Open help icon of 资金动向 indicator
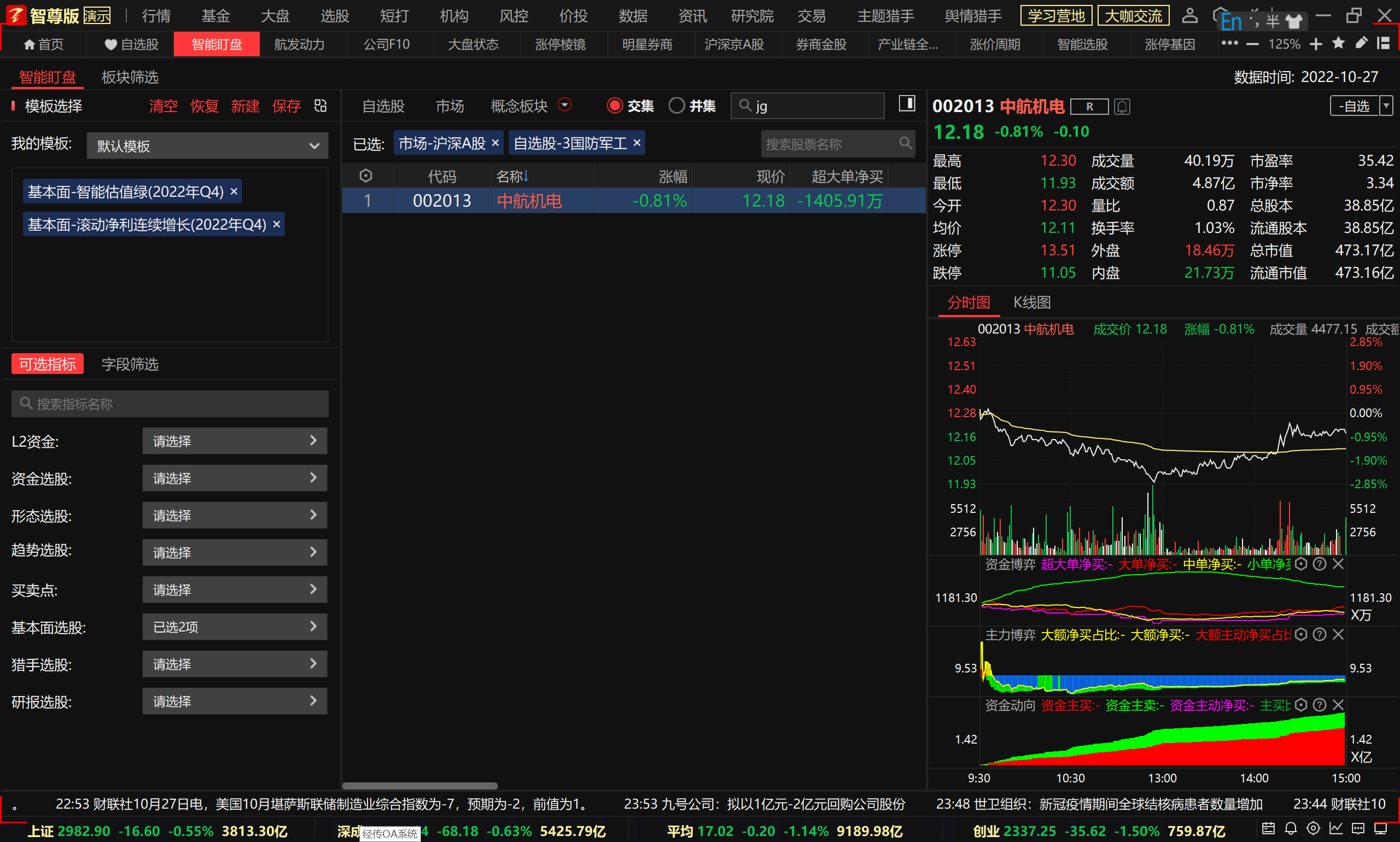 click(1320, 705)
